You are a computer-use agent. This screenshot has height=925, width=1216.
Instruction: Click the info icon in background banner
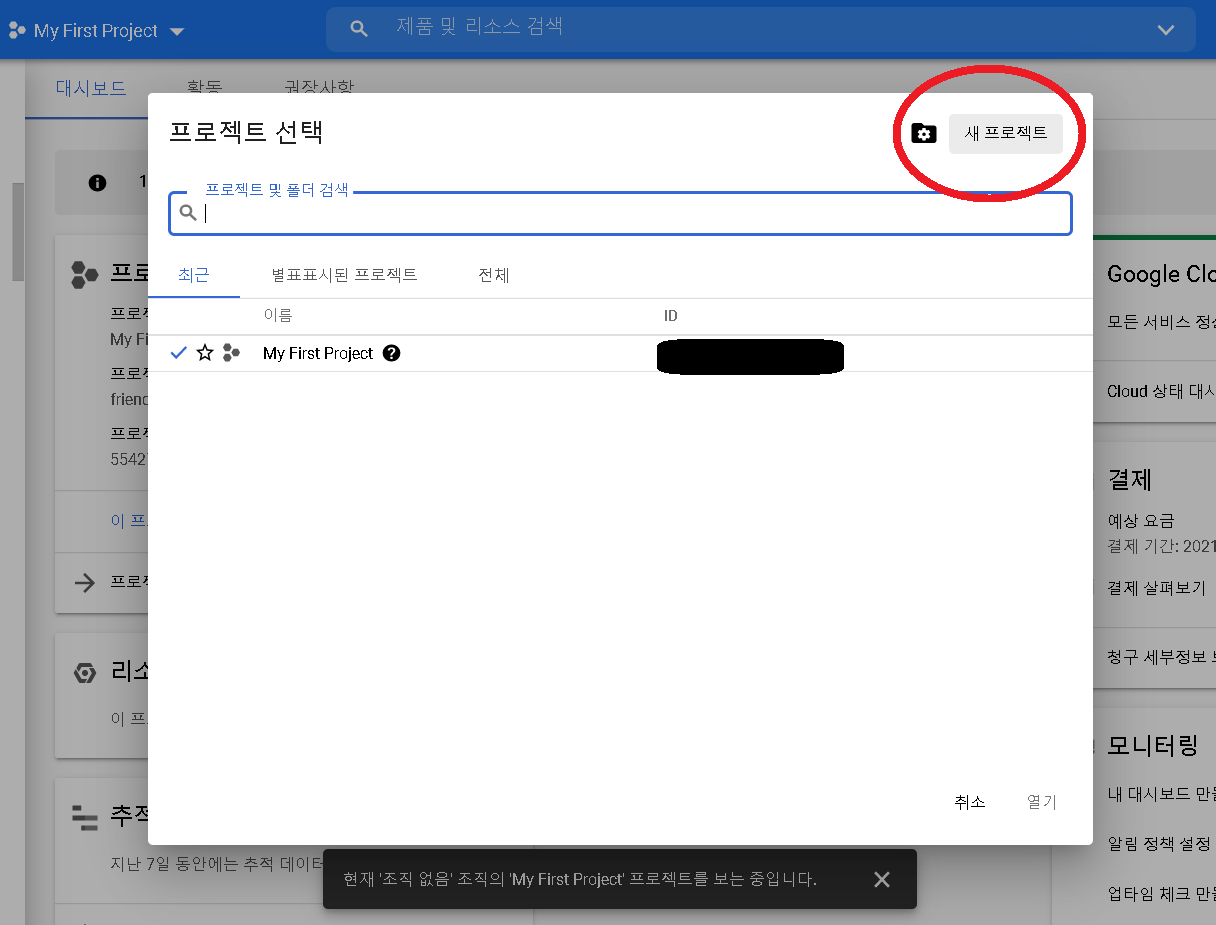[97, 183]
